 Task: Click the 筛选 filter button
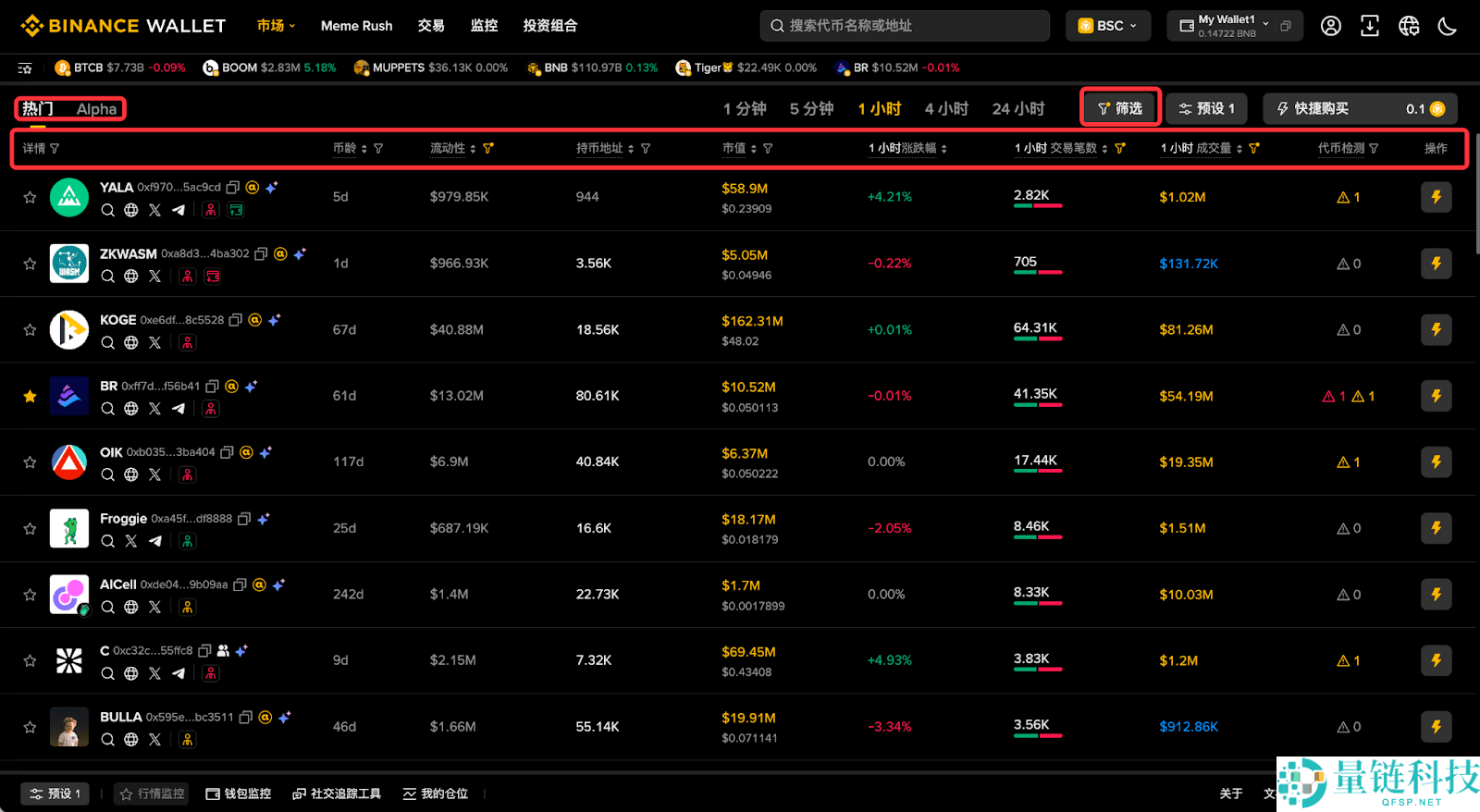click(1120, 109)
